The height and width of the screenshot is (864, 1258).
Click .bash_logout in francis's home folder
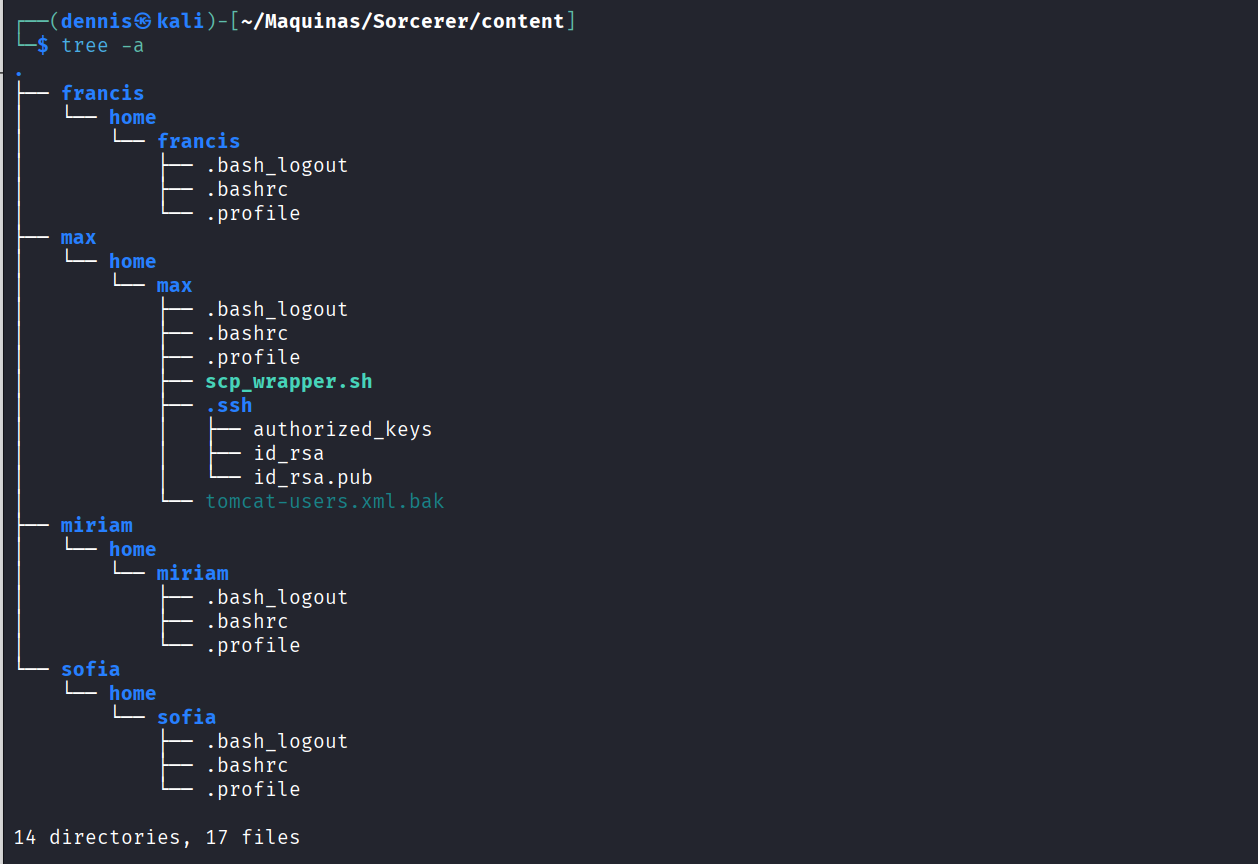[x=276, y=165]
